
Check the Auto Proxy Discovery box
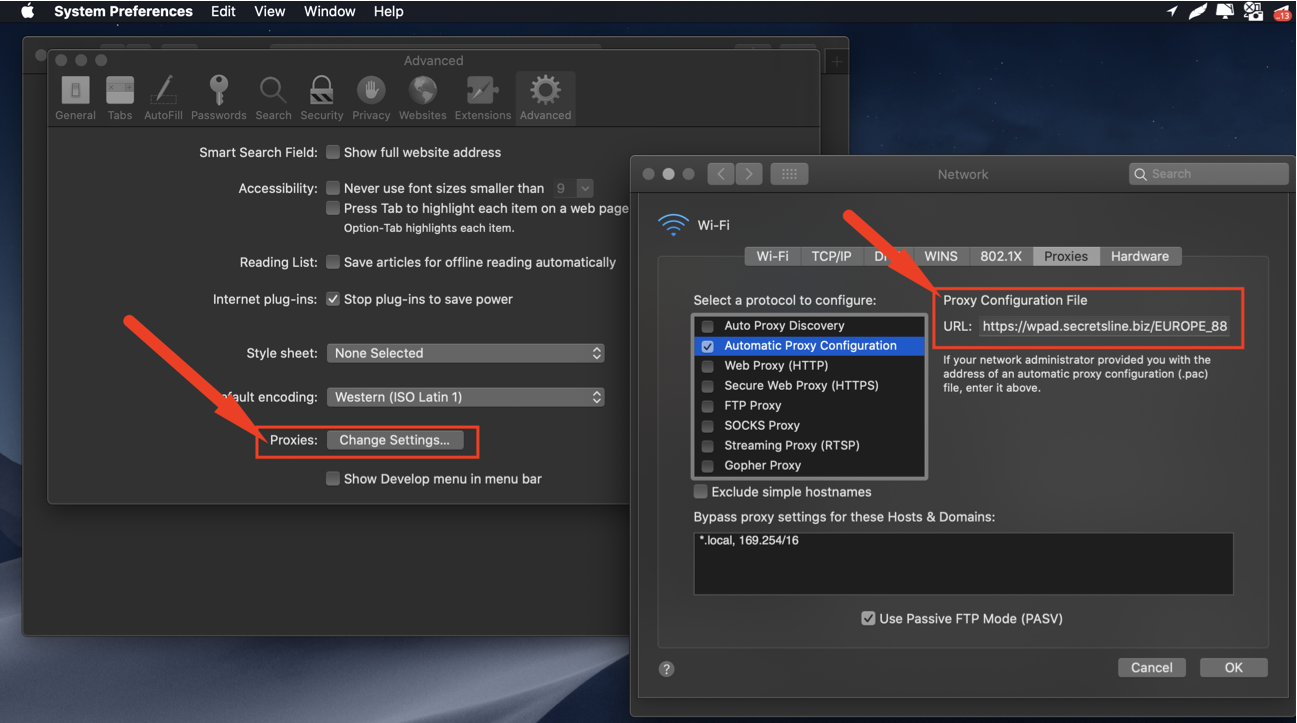tap(708, 326)
